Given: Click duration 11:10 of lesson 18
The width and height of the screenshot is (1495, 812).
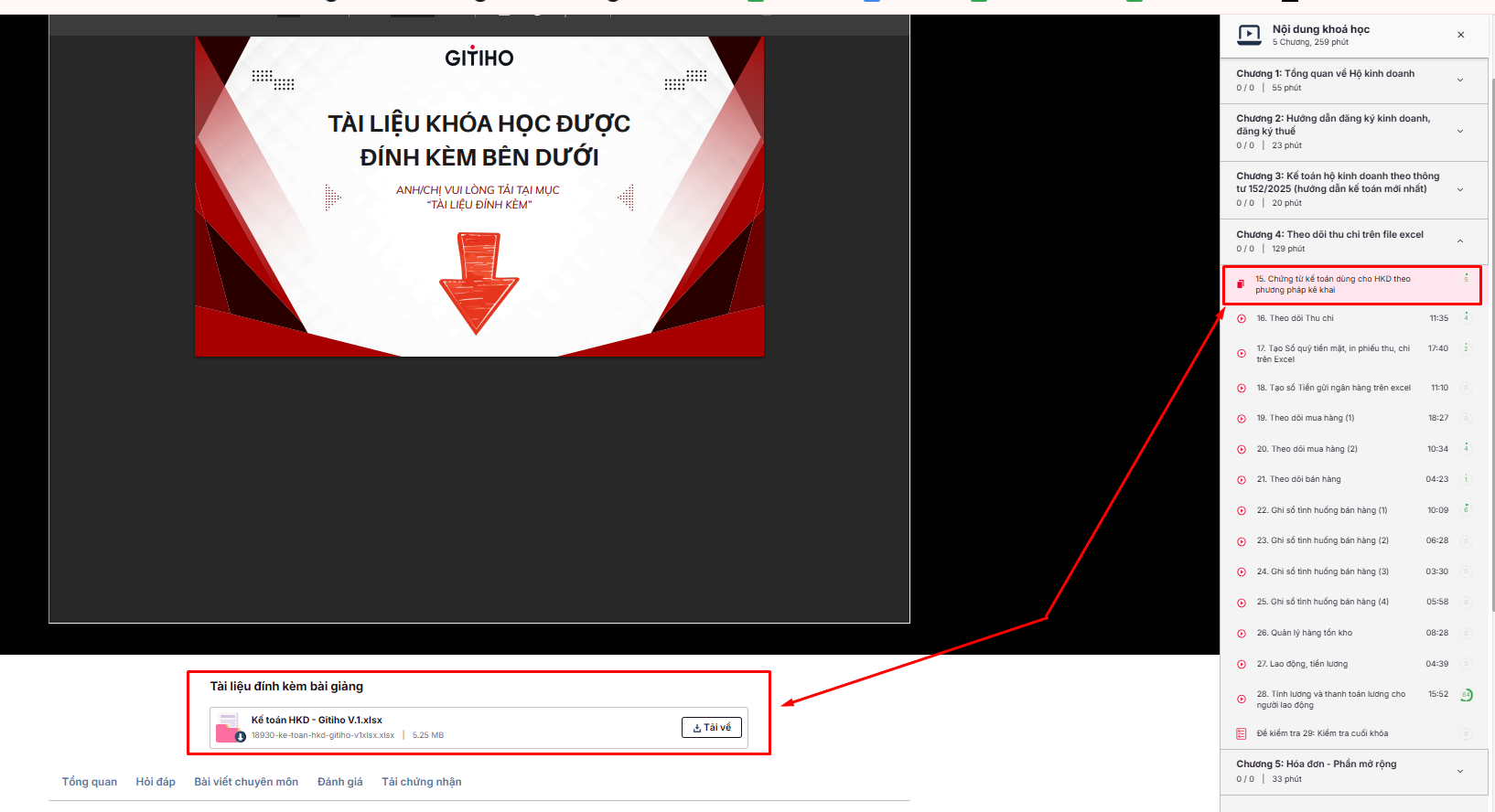Looking at the screenshot, I should click(1440, 388).
